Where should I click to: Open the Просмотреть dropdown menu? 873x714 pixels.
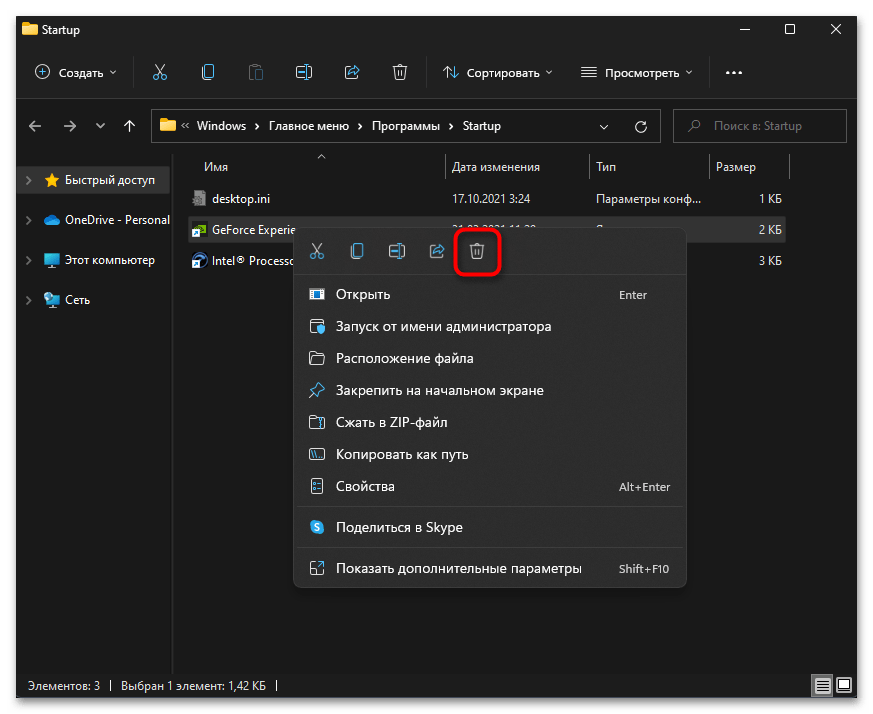[x=637, y=73]
